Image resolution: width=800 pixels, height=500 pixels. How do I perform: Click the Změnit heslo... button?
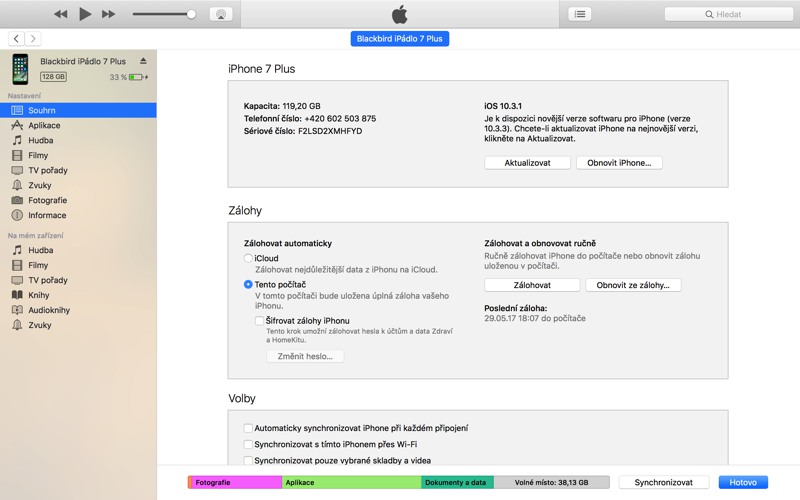coord(305,356)
